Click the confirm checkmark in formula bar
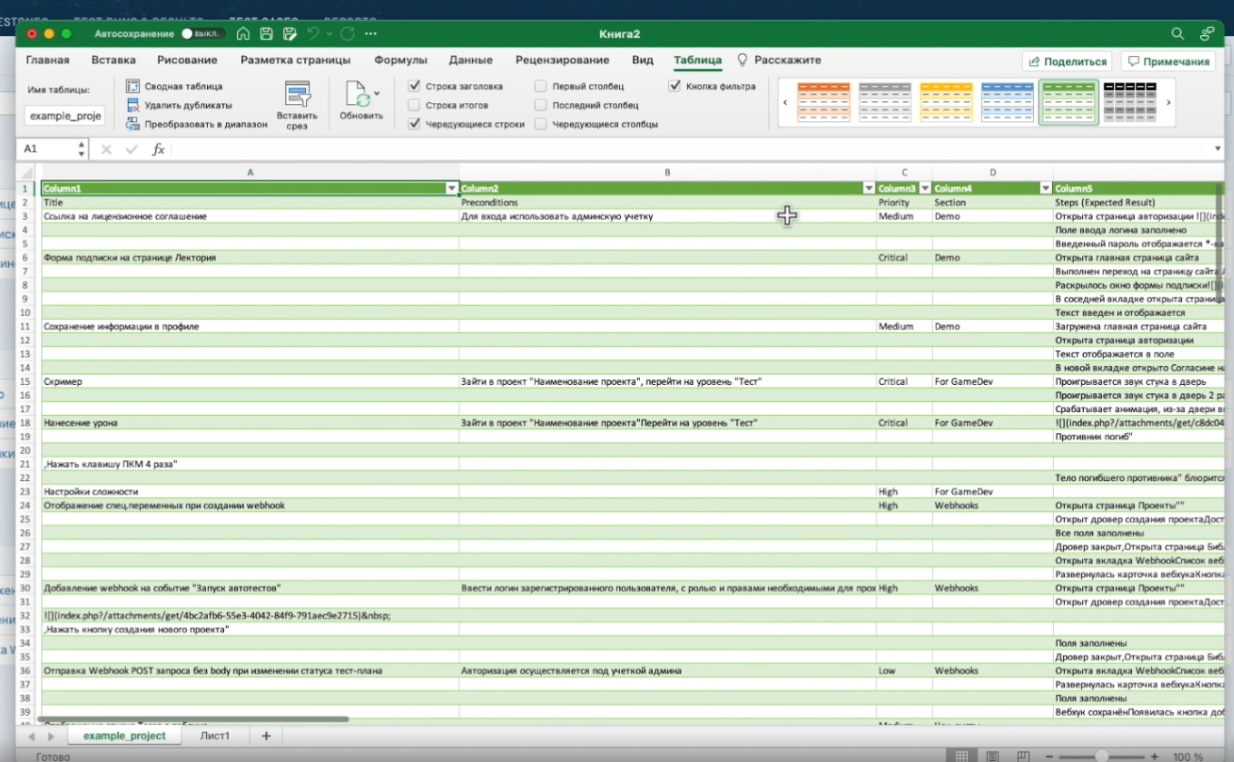Screen dimensions: 1234x762 [x=132, y=150]
